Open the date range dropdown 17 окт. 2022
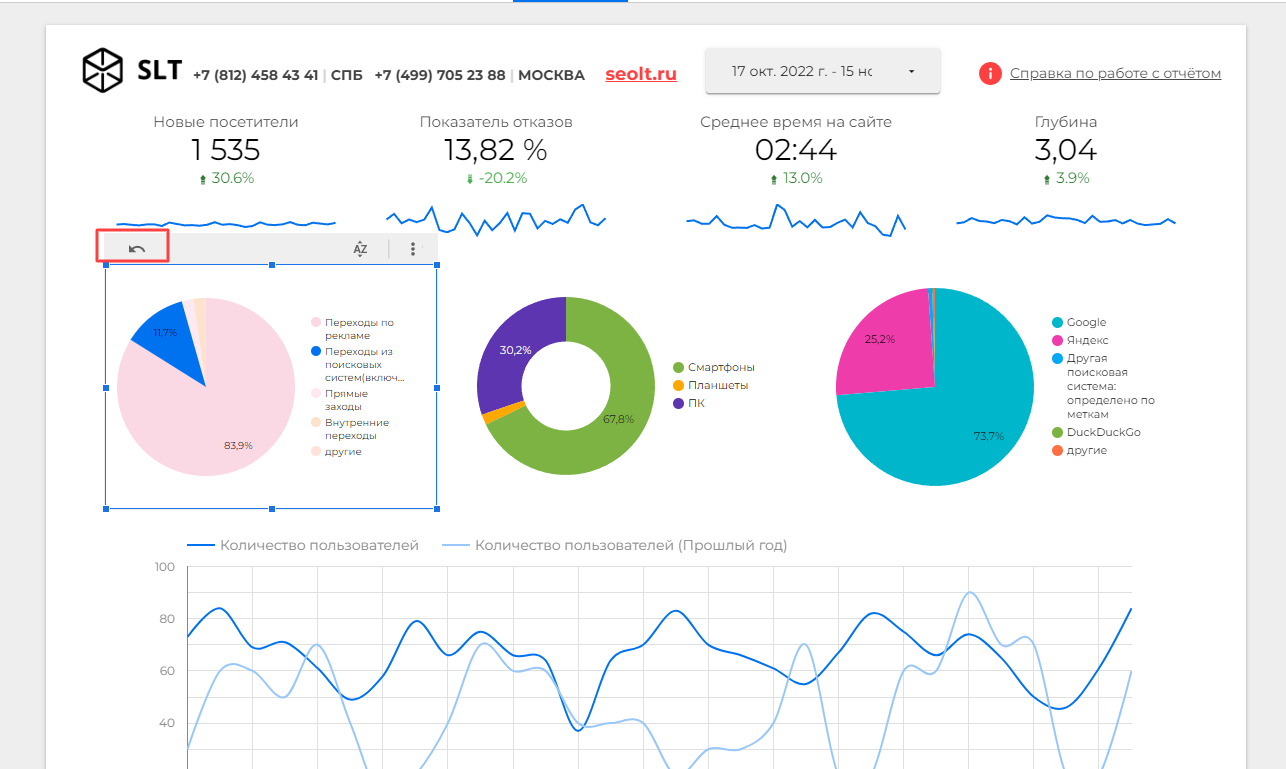 822,71
